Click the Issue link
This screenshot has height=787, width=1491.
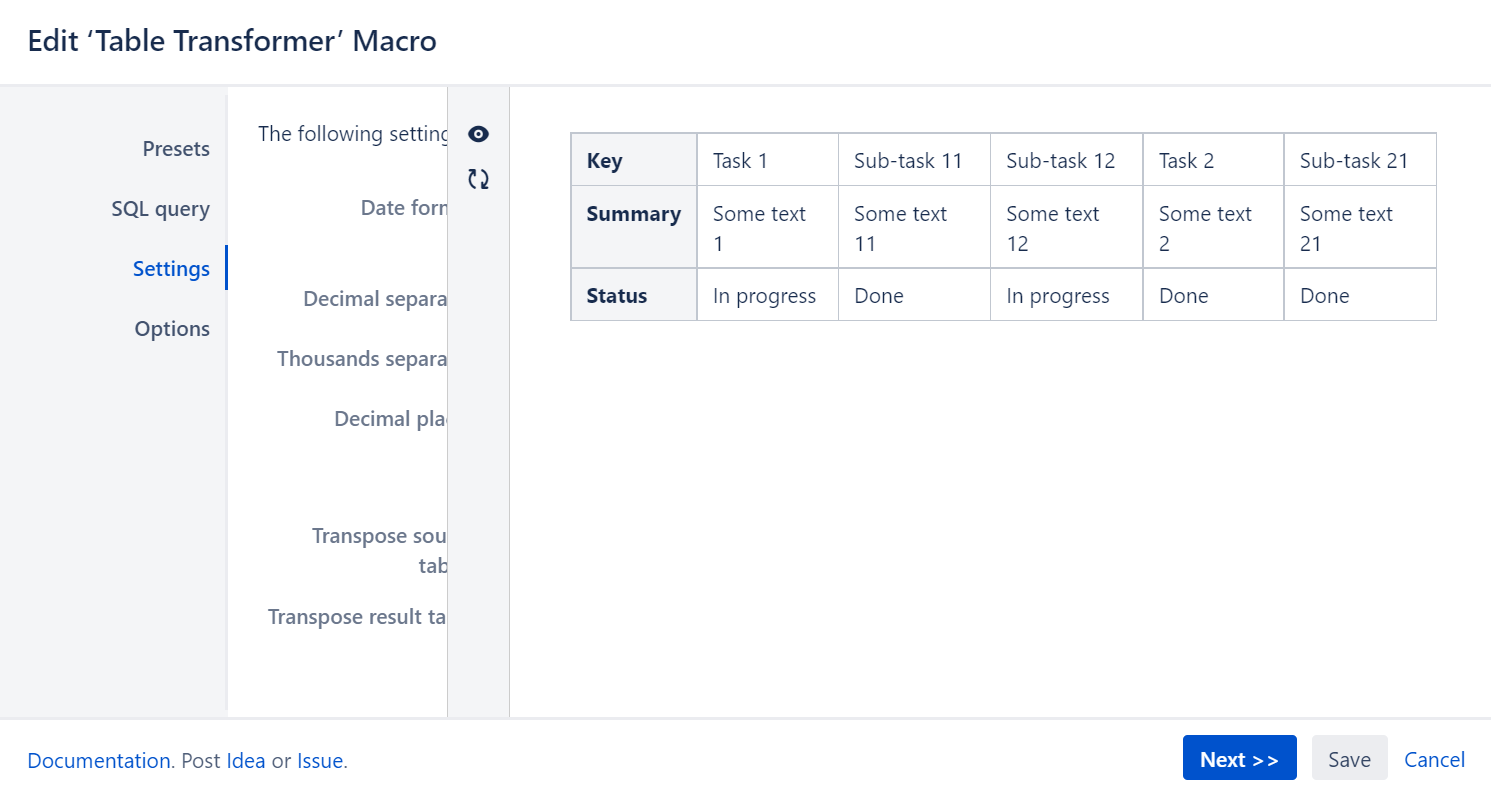click(320, 760)
